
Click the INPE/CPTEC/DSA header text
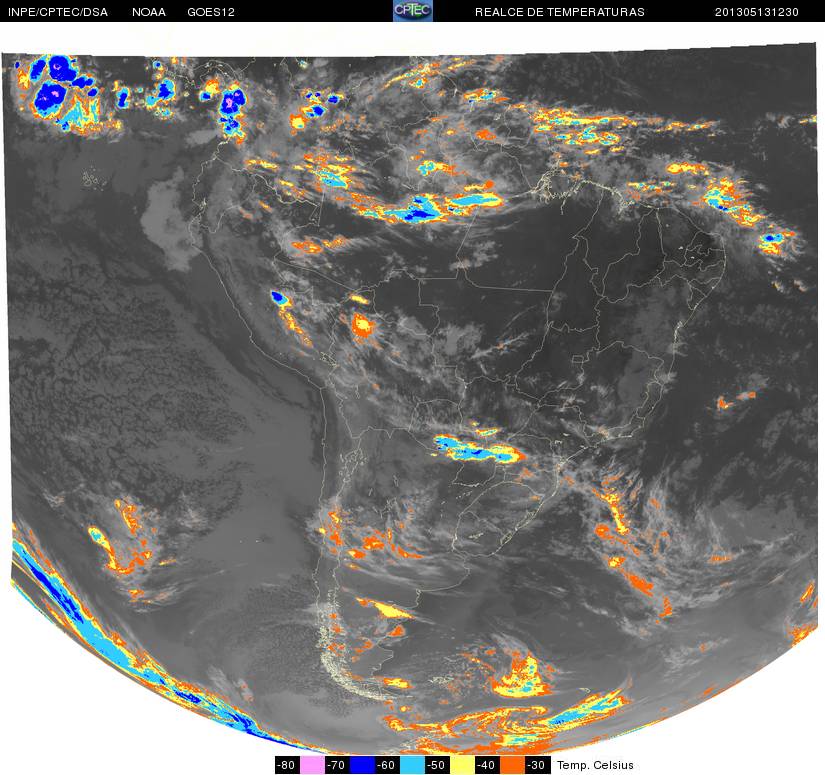58,12
